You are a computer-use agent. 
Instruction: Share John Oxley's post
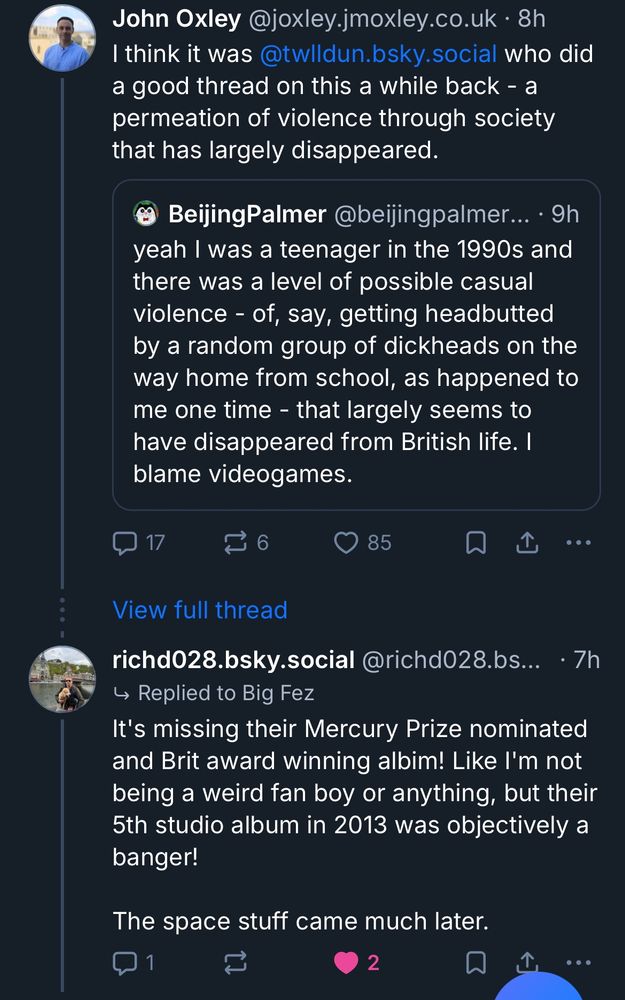tap(527, 543)
